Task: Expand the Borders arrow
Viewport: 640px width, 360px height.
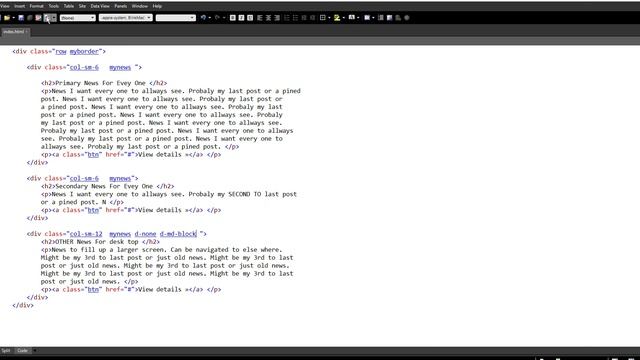Action: [329, 18]
